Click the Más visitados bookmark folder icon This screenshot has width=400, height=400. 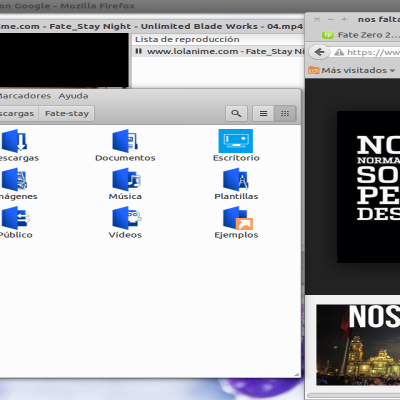click(314, 70)
